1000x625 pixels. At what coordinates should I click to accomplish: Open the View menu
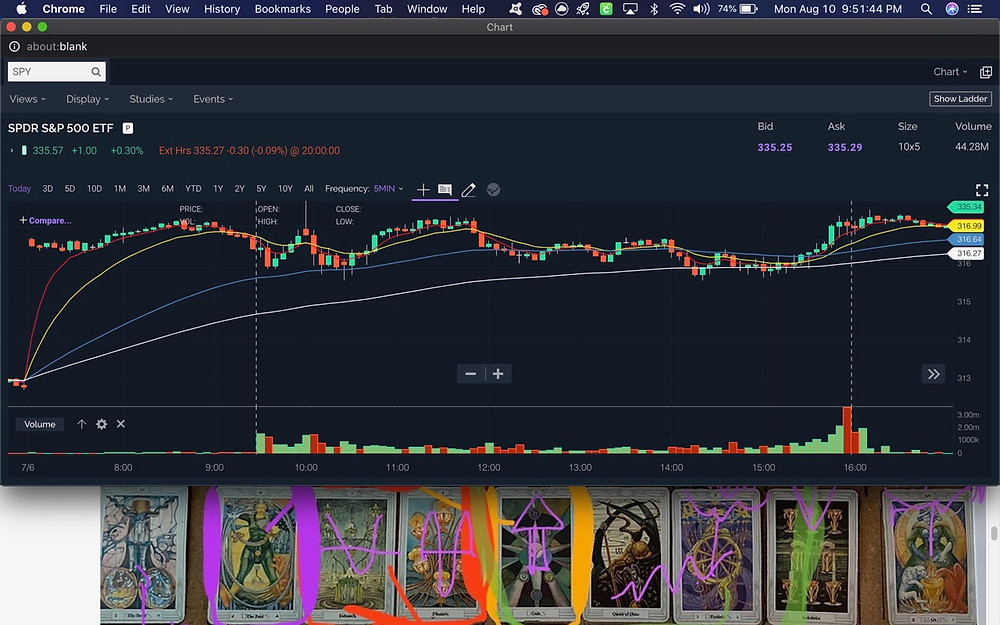[x=177, y=9]
